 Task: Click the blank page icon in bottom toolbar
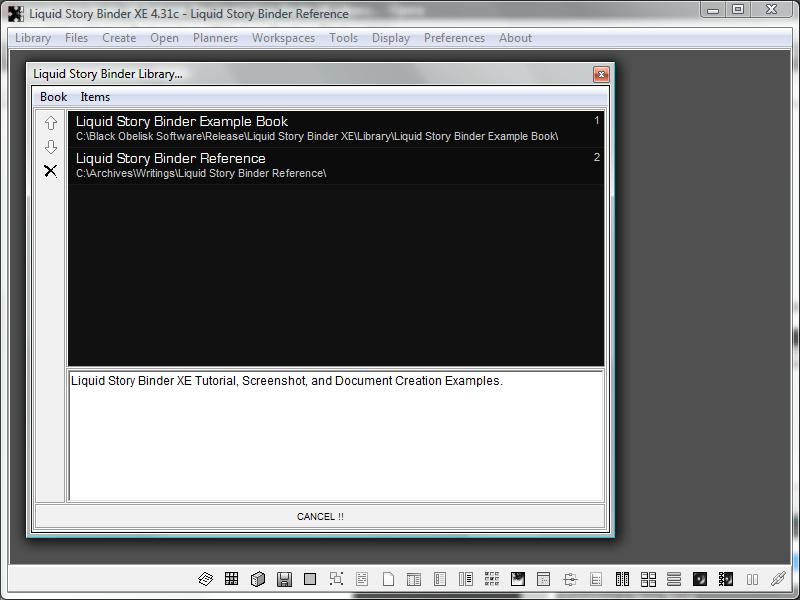(x=388, y=579)
